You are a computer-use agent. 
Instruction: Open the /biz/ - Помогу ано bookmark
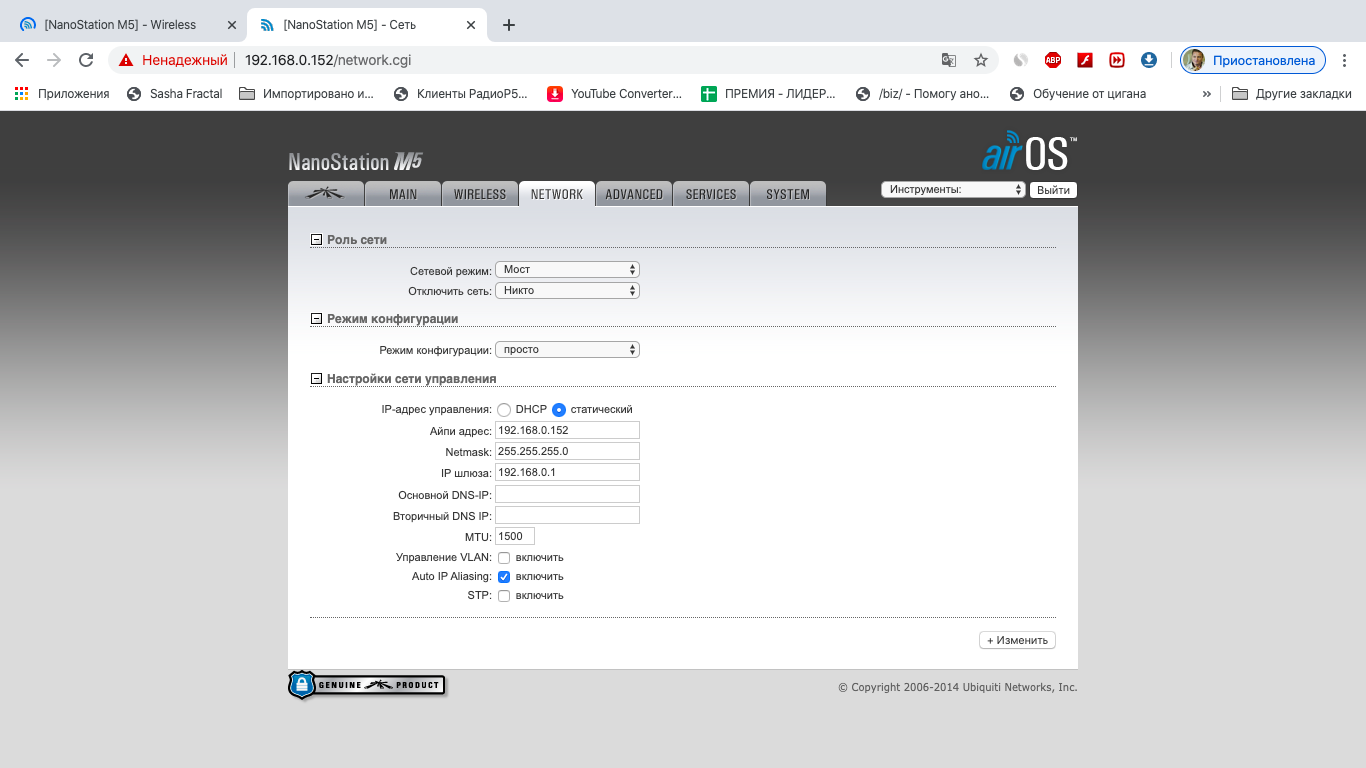(x=923, y=94)
